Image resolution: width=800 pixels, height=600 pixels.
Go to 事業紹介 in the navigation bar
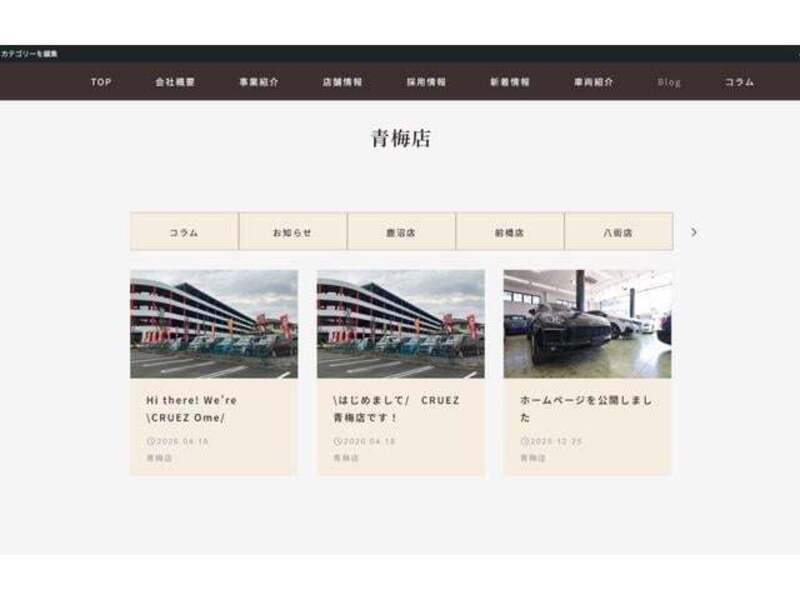[x=259, y=82]
